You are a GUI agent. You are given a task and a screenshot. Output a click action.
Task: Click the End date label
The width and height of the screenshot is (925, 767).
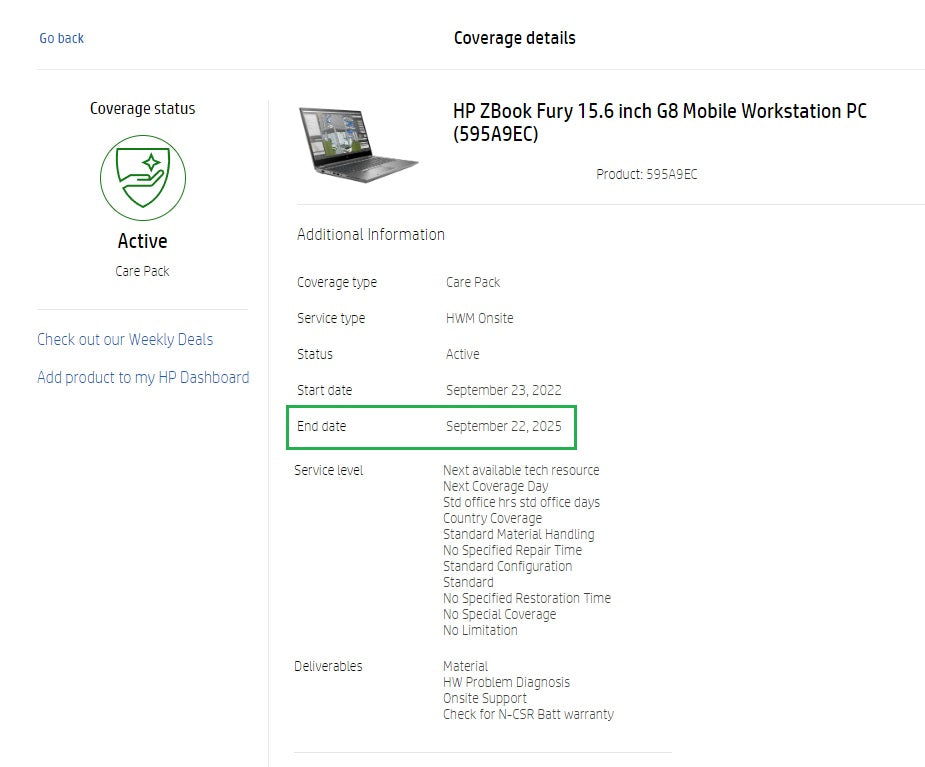pyautogui.click(x=321, y=426)
